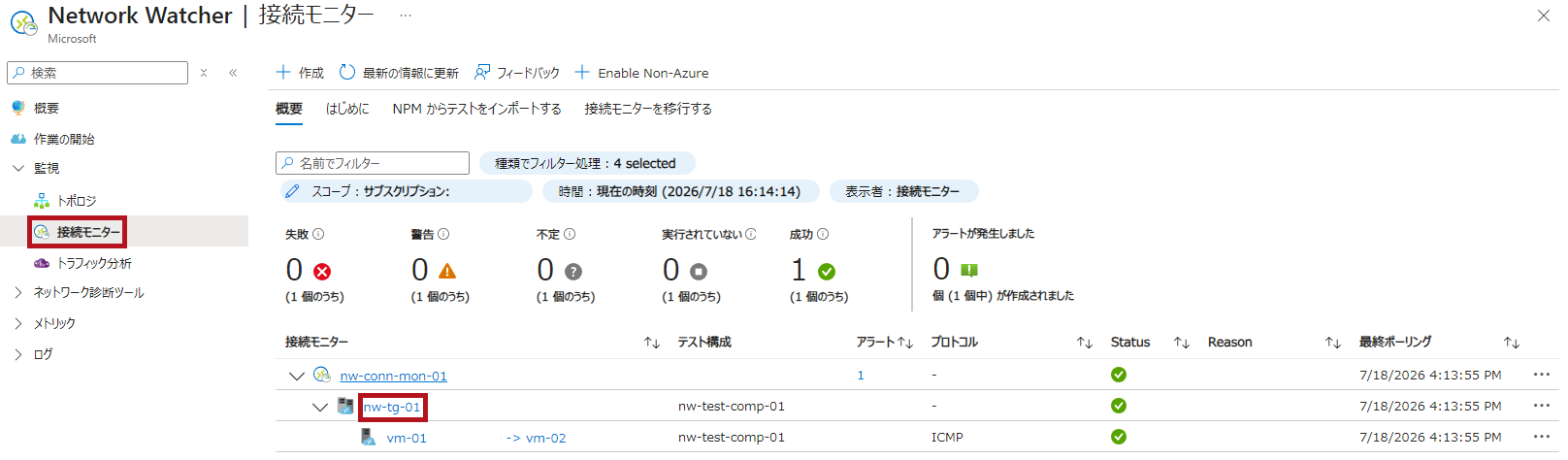Click the status check in the vm-01 row
The height and width of the screenshot is (460, 1568).
[x=1119, y=437]
